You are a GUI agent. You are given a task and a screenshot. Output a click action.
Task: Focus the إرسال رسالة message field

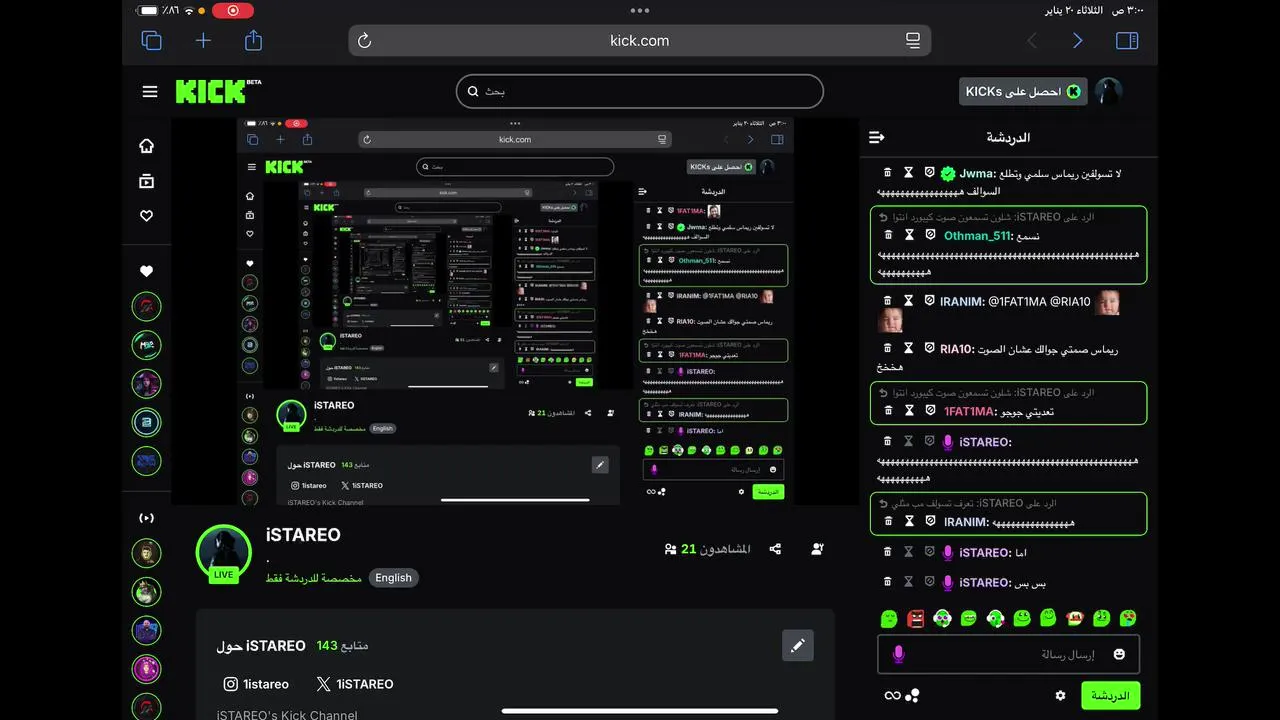tap(1008, 654)
